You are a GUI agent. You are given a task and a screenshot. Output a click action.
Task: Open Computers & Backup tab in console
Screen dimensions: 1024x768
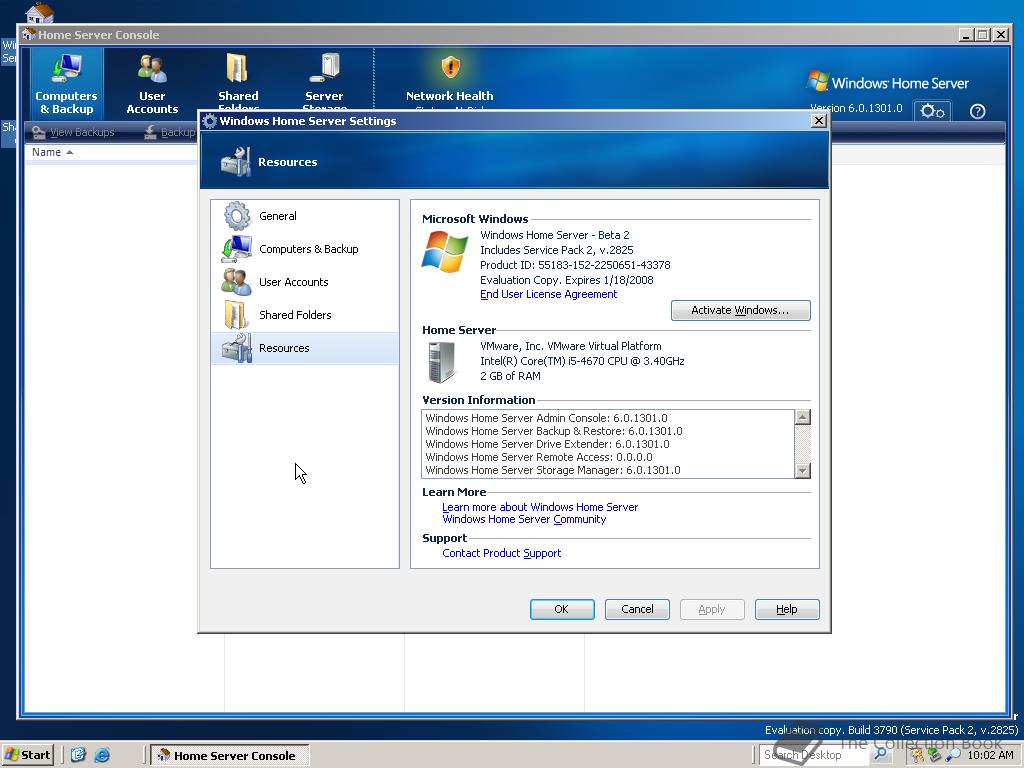pyautogui.click(x=66, y=84)
